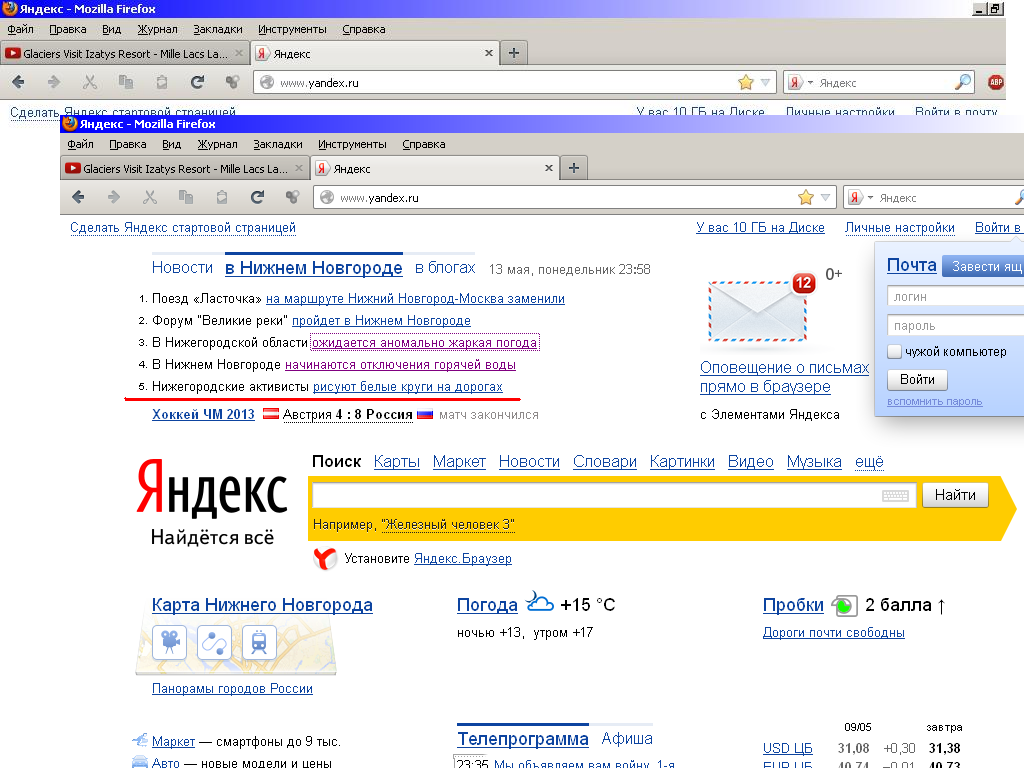Click bookmark star in front window address bar
This screenshot has height=768, width=1024.
tap(806, 197)
